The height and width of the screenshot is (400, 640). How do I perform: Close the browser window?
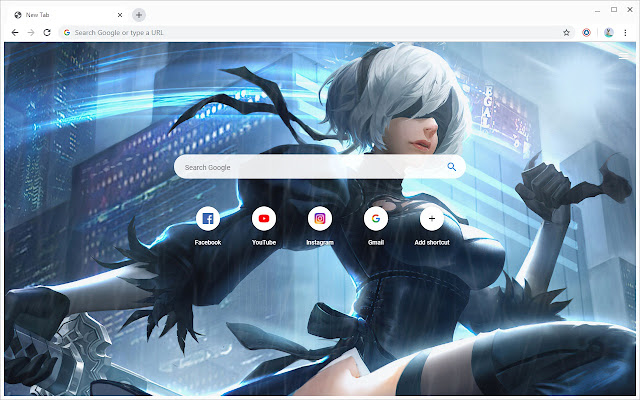tap(630, 9)
